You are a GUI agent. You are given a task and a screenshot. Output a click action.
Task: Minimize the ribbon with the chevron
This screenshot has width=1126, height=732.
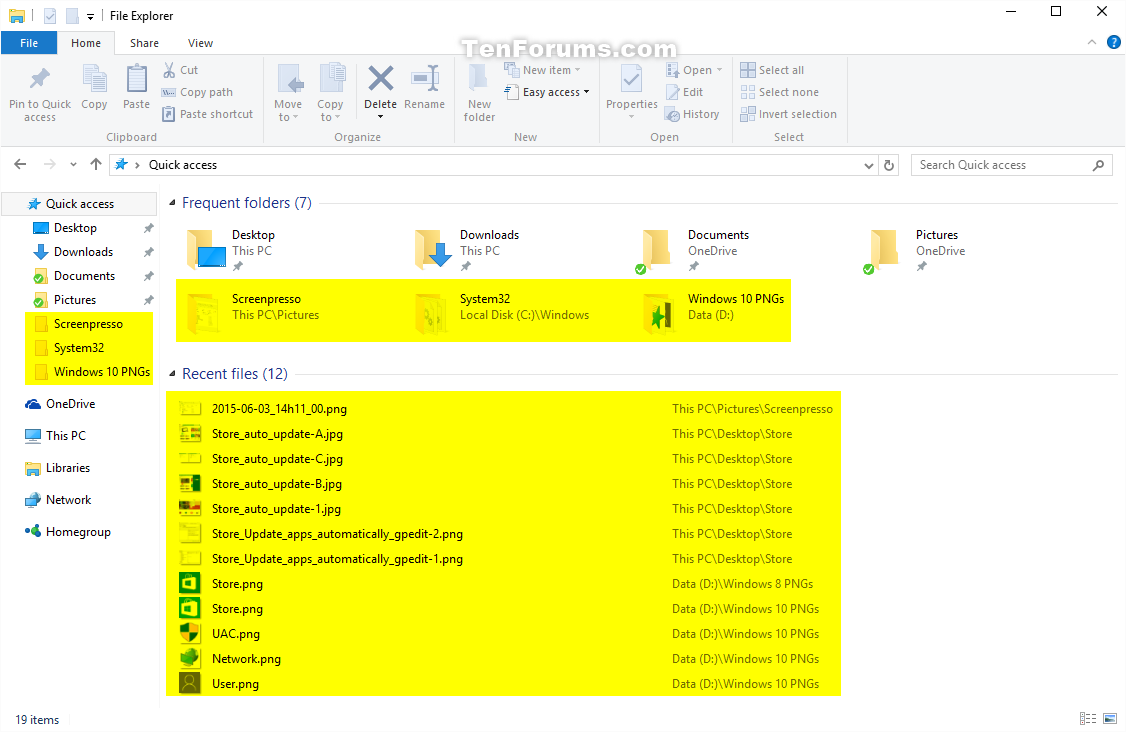click(1092, 42)
